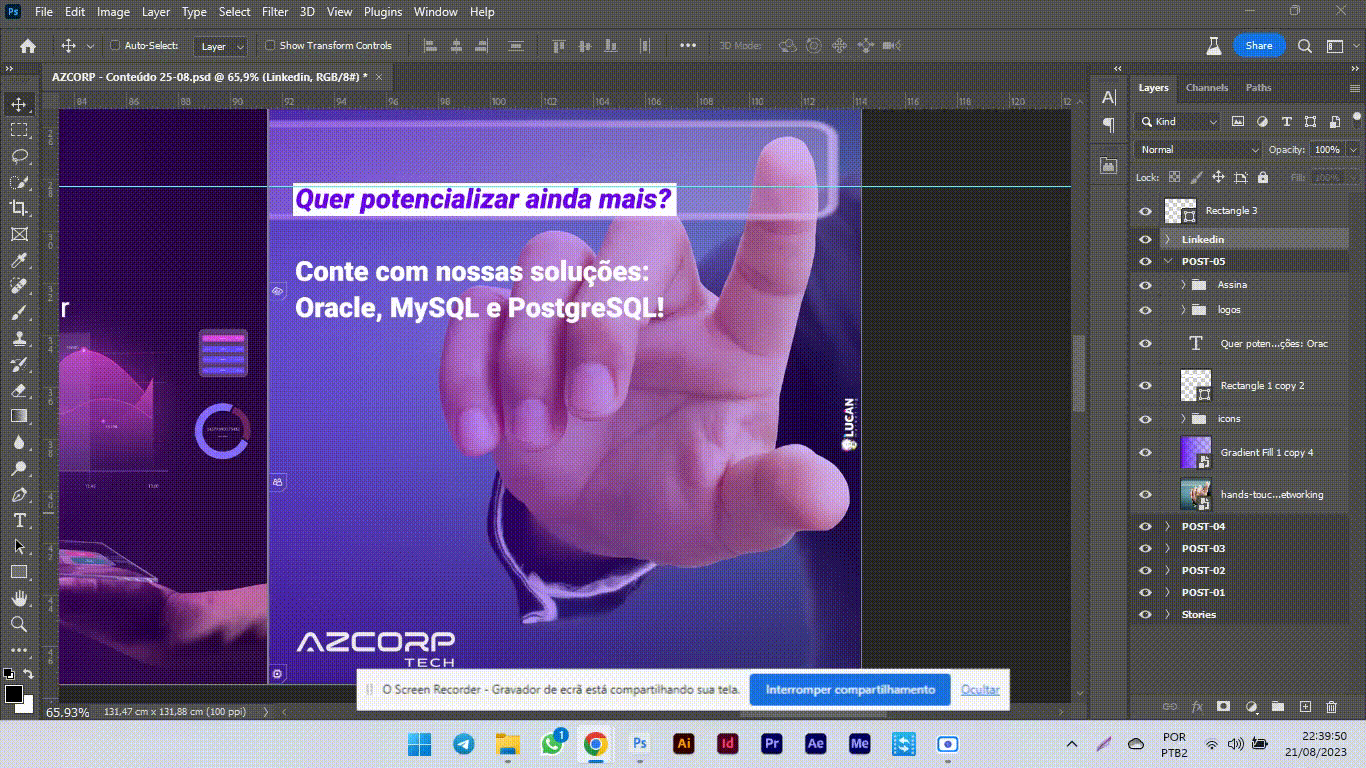The image size is (1366, 768).
Task: Click the Ocultar link
Action: 980,690
